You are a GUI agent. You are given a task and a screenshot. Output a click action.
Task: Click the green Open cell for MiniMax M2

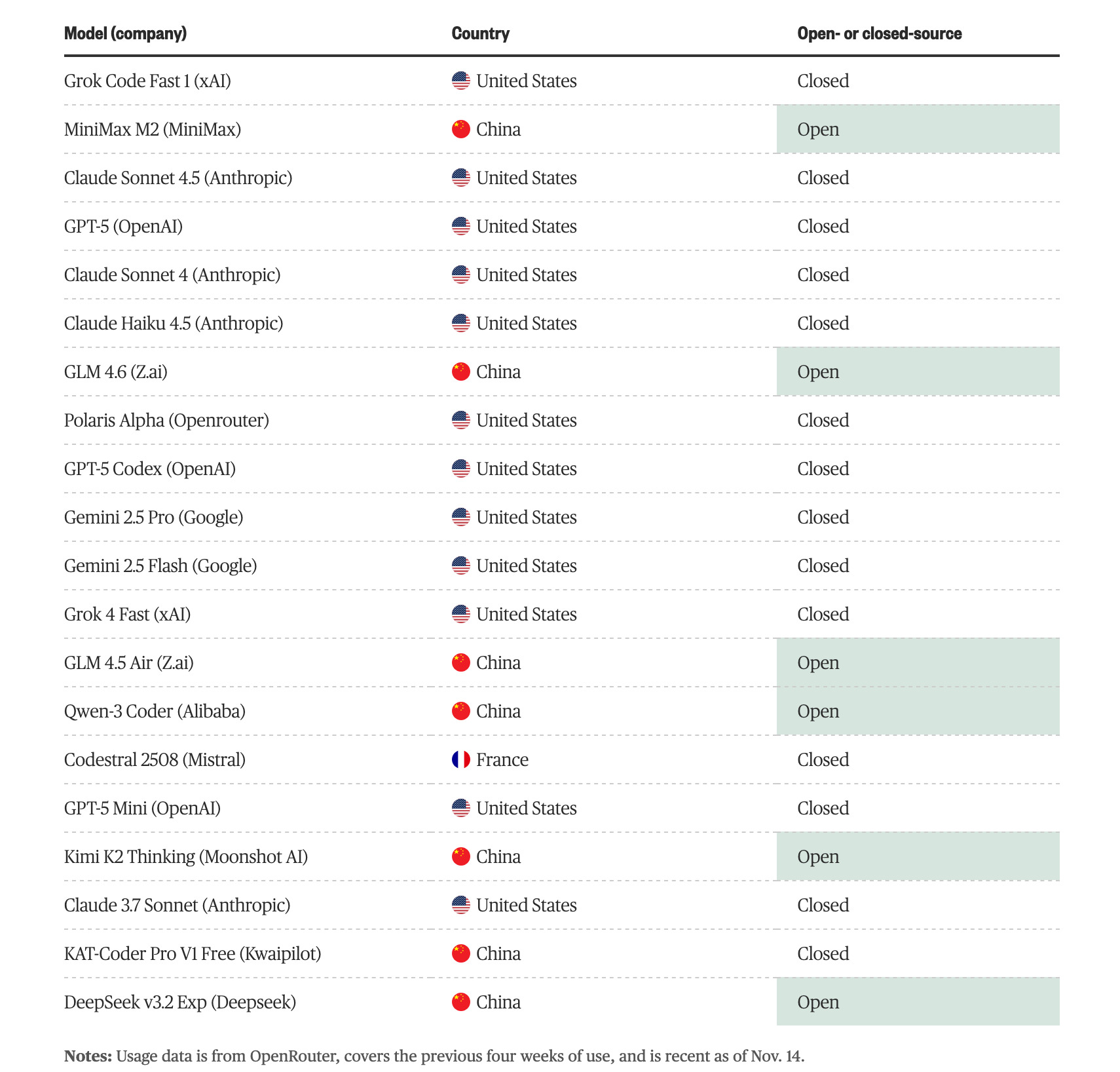917,129
